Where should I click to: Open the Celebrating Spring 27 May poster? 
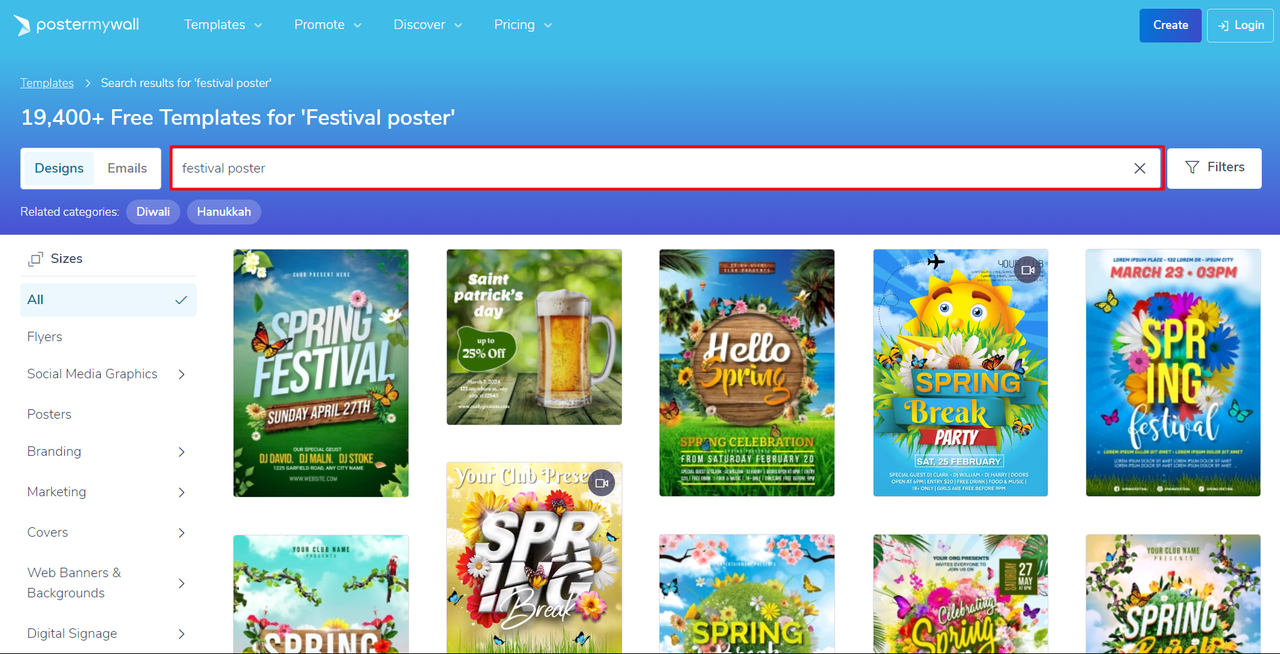960,594
